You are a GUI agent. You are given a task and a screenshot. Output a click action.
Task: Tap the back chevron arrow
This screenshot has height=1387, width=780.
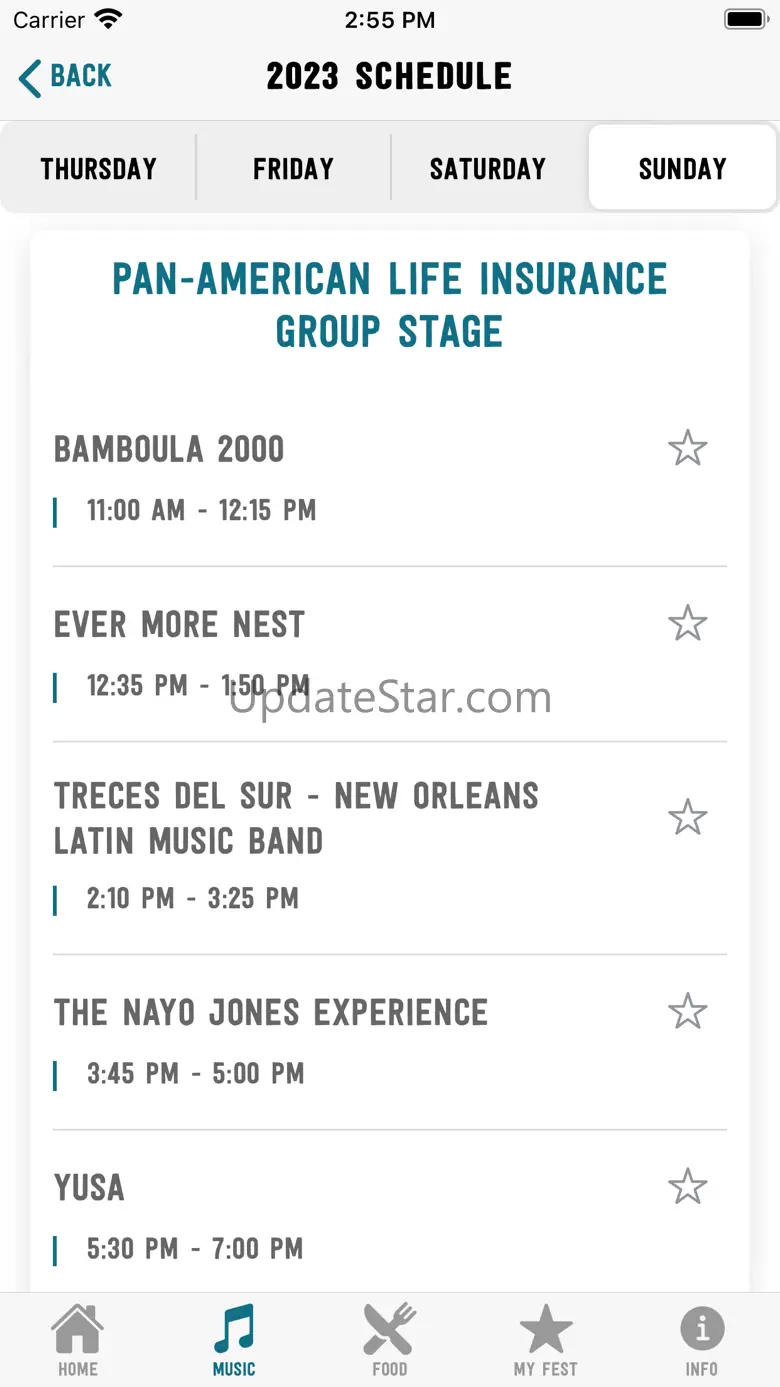pos(30,77)
